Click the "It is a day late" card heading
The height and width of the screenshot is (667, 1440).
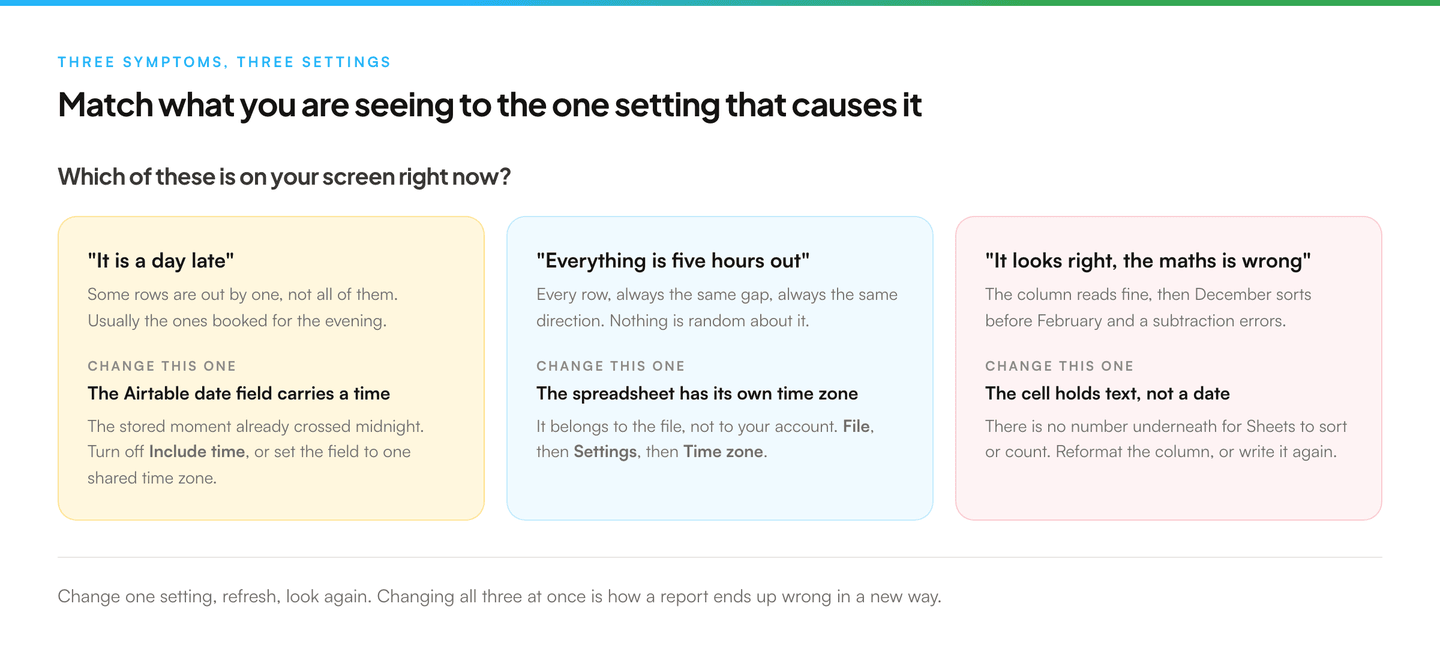161,261
